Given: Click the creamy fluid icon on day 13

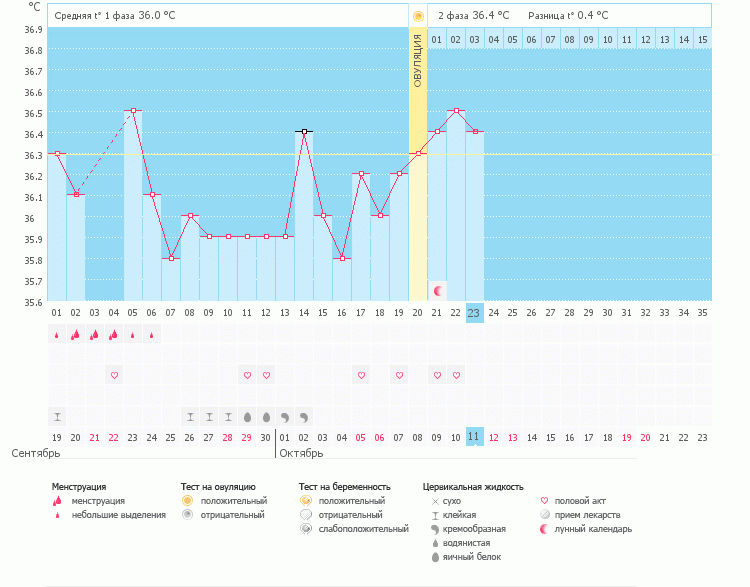Looking at the screenshot, I should pyautogui.click(x=285, y=416).
